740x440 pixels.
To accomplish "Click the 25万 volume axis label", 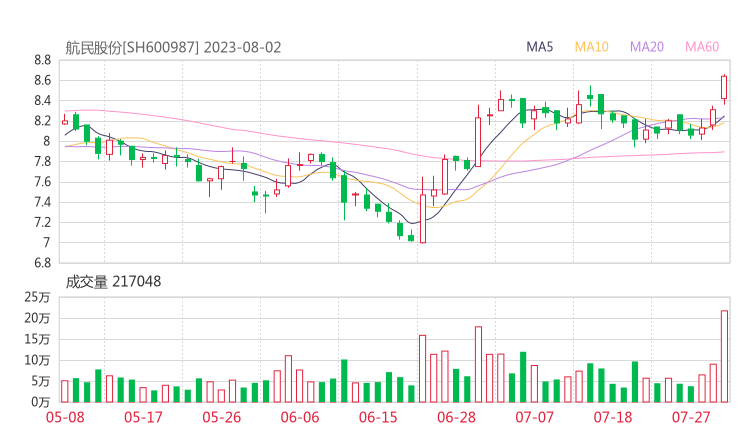I will coord(37,297).
